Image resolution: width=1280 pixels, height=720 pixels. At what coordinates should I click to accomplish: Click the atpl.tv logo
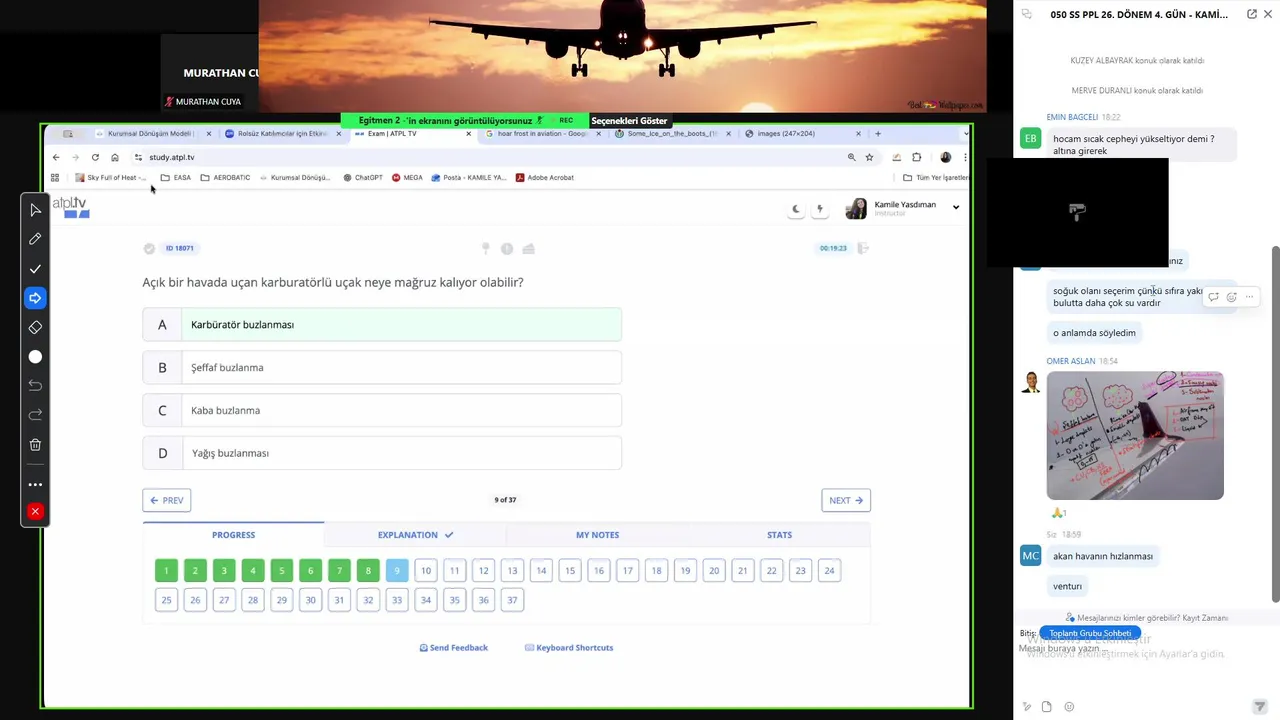point(70,206)
